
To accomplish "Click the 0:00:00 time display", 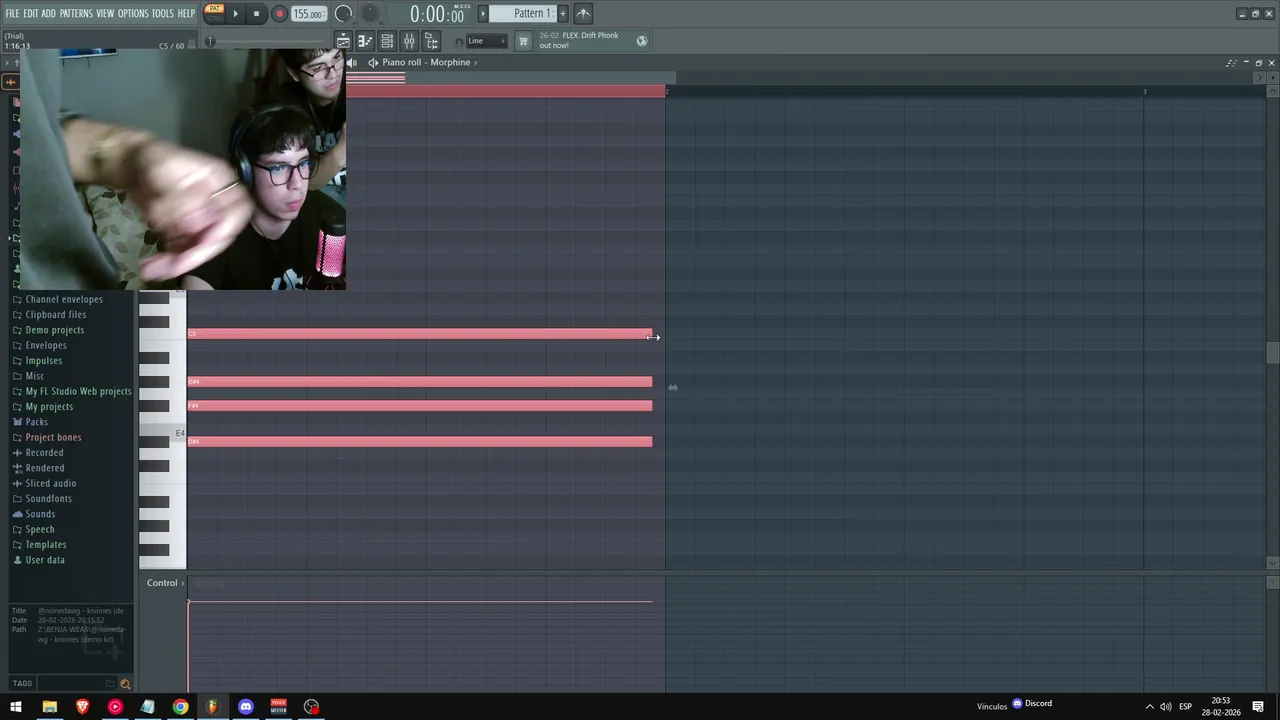I will coord(437,14).
